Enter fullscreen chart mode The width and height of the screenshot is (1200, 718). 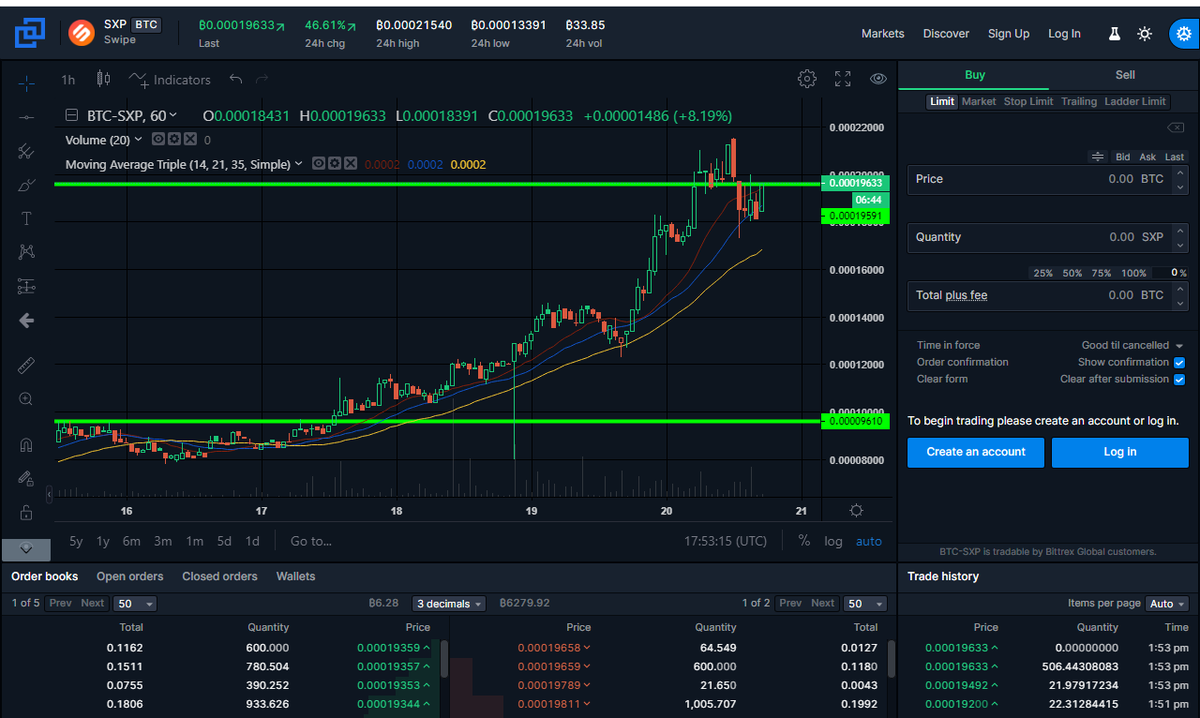843,78
